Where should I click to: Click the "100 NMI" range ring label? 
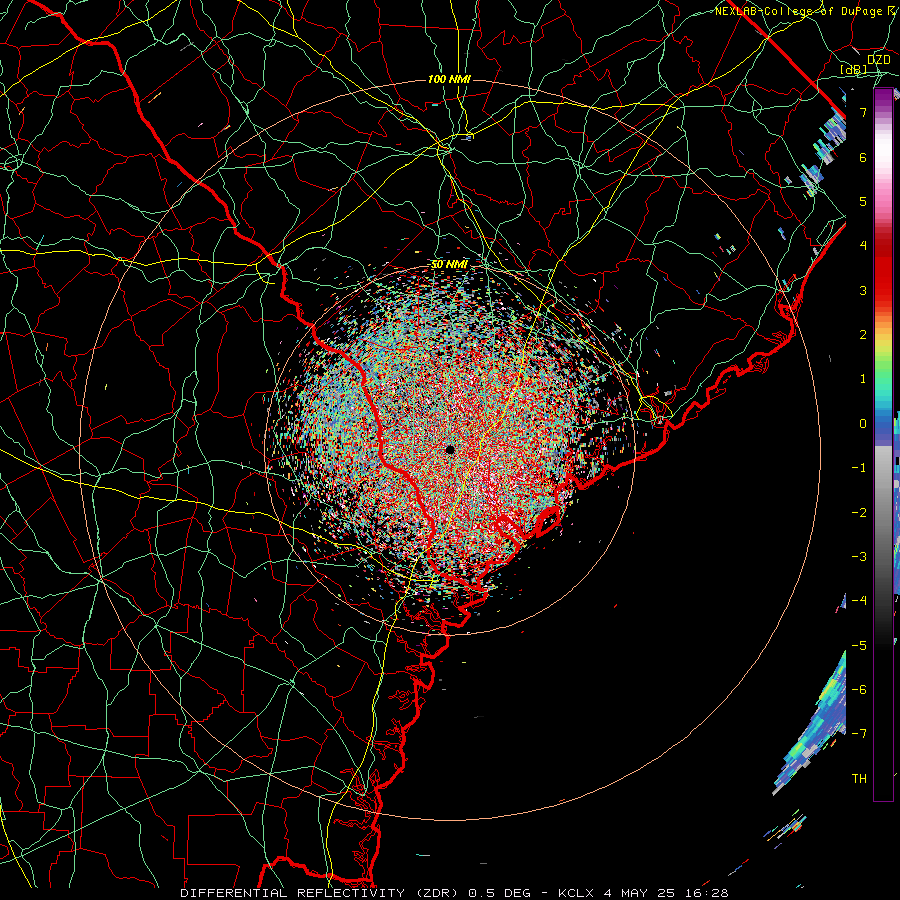449,79
